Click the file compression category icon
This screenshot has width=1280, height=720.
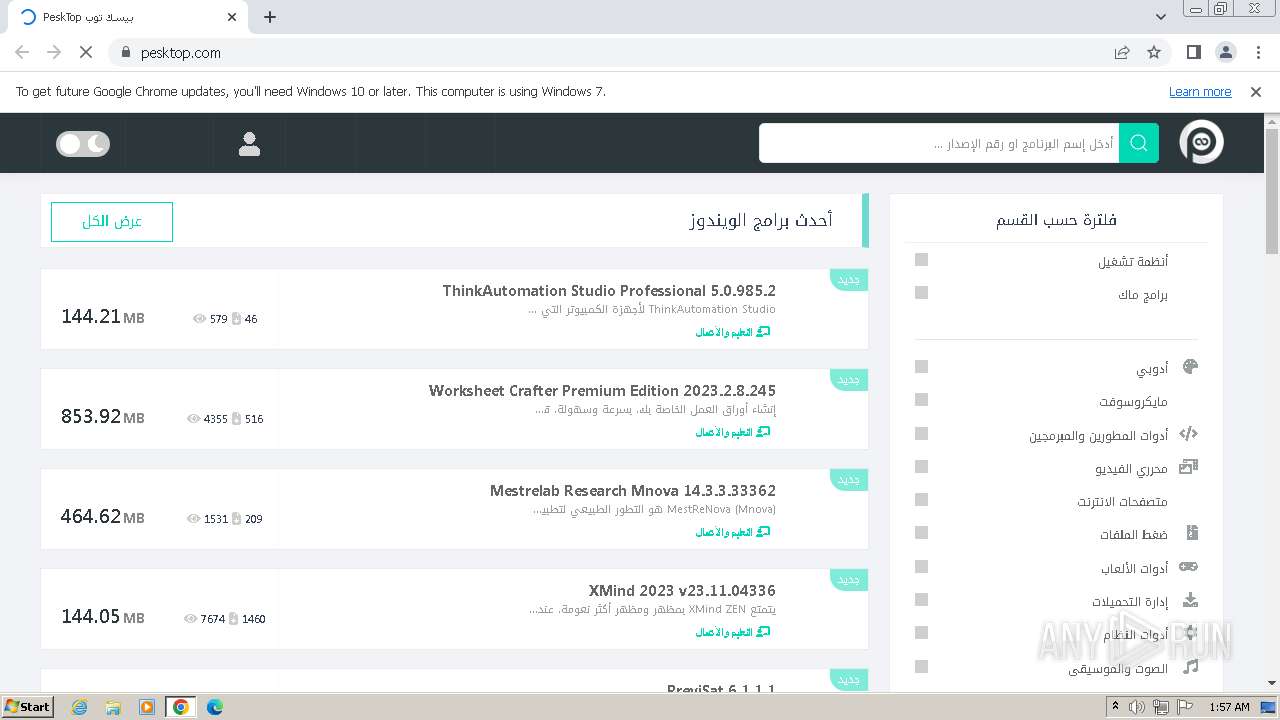pyautogui.click(x=1191, y=533)
